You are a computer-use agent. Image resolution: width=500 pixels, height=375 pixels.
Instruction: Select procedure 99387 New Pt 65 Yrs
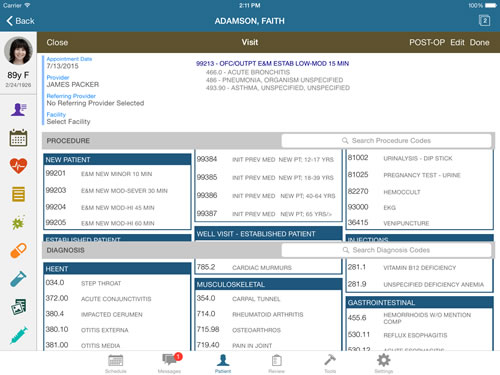point(268,213)
